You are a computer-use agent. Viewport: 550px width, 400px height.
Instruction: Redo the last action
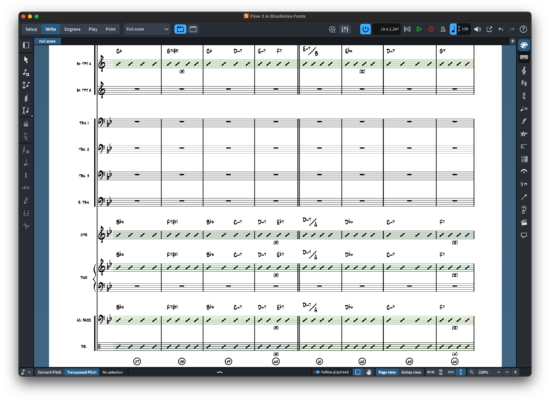(x=512, y=29)
